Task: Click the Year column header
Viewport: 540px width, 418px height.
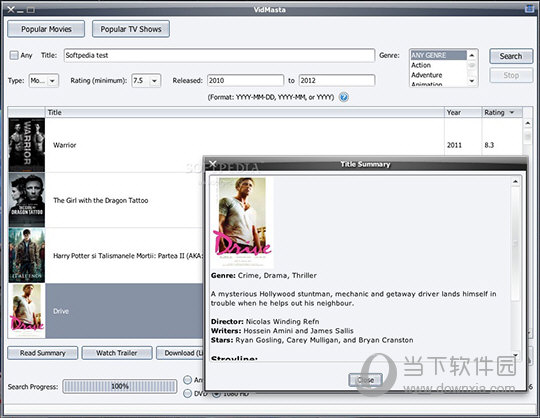Action: point(463,113)
